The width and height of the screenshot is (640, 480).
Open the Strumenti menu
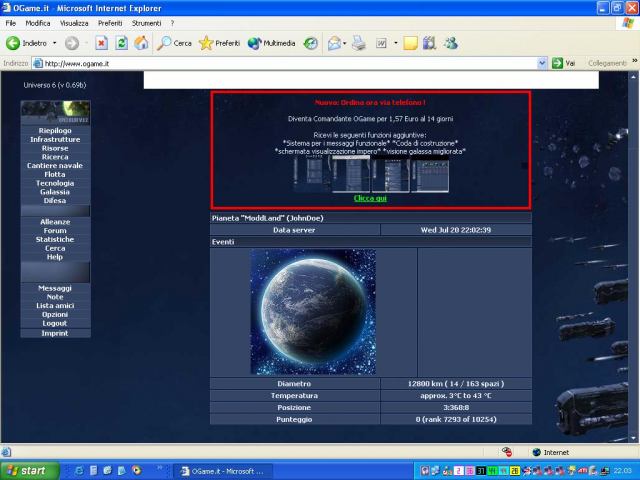tap(146, 23)
